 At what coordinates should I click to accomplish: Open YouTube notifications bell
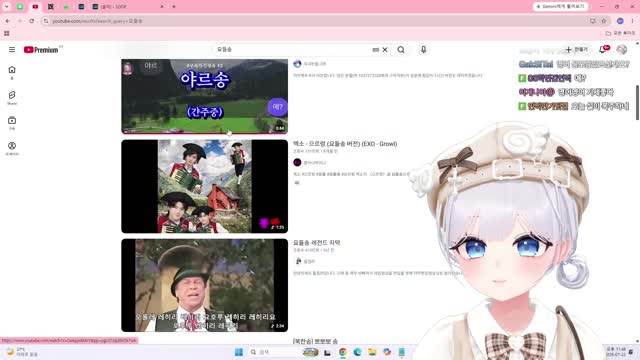tap(602, 50)
